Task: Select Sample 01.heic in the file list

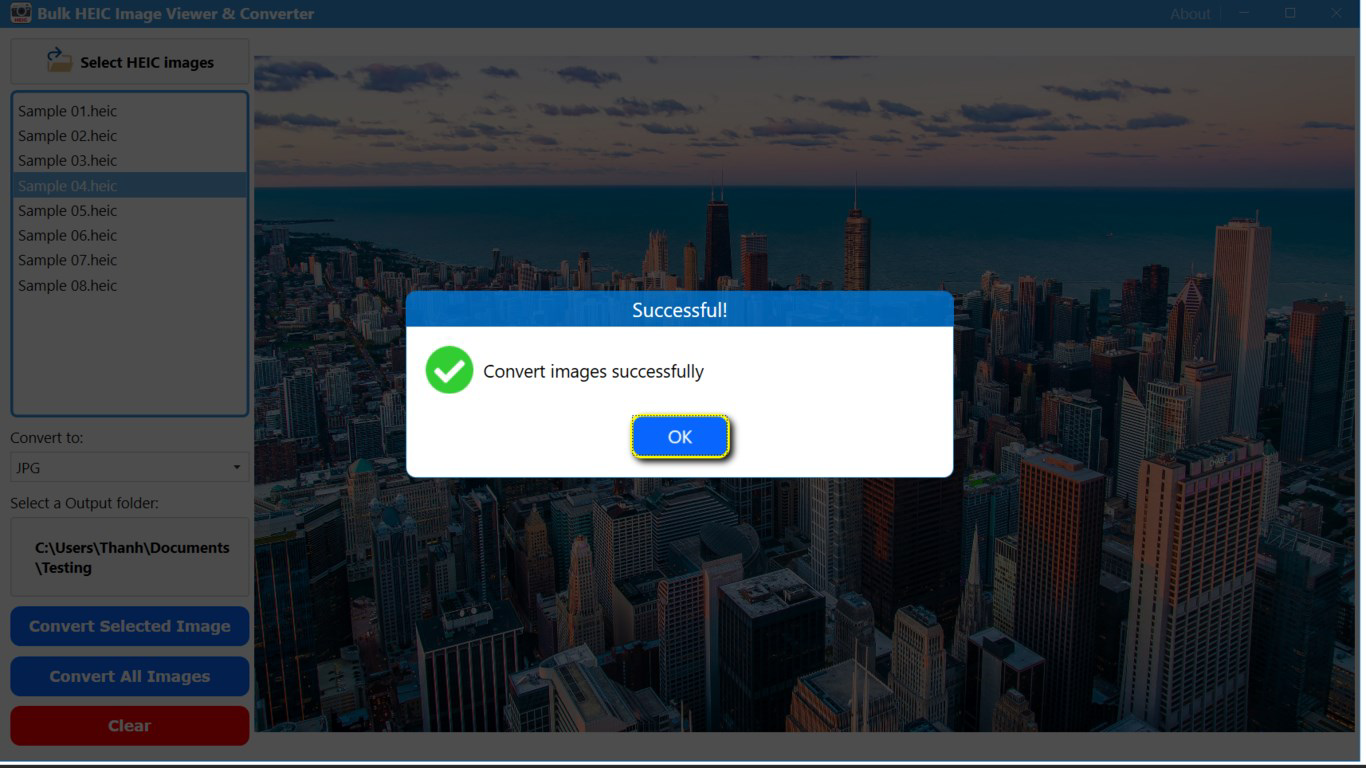Action: coord(130,111)
